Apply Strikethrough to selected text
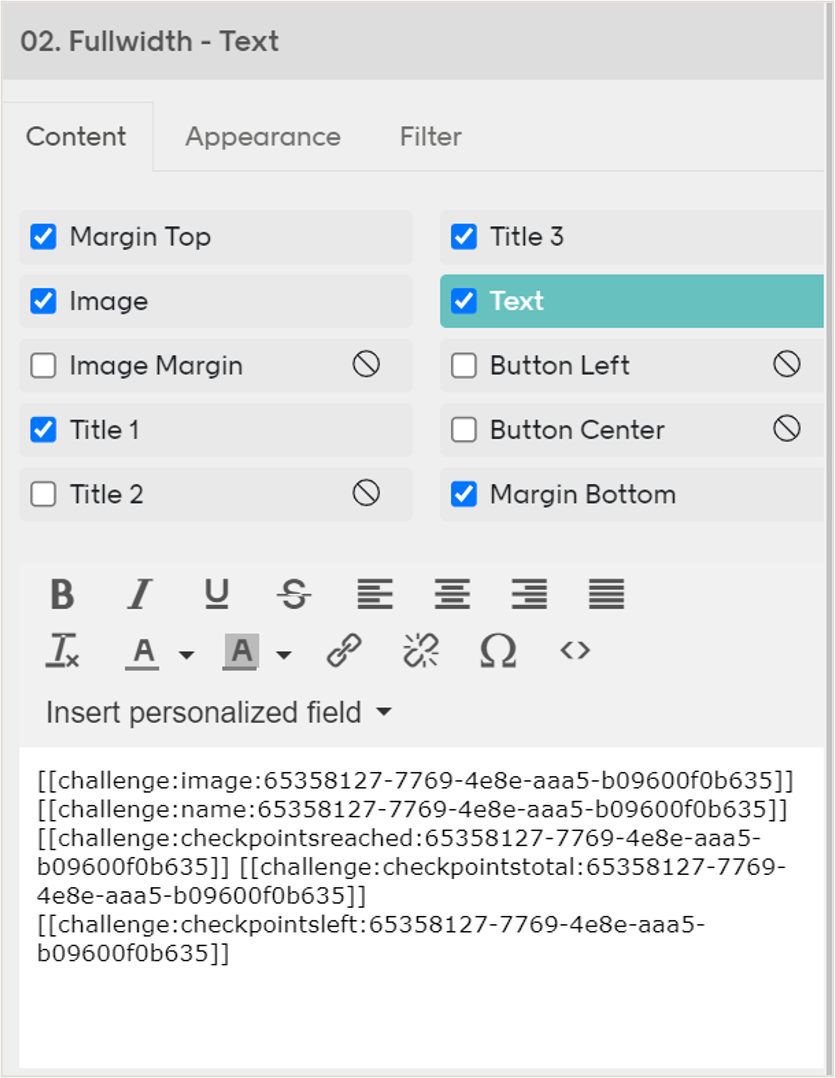The image size is (835, 1078). pyautogui.click(x=293, y=594)
